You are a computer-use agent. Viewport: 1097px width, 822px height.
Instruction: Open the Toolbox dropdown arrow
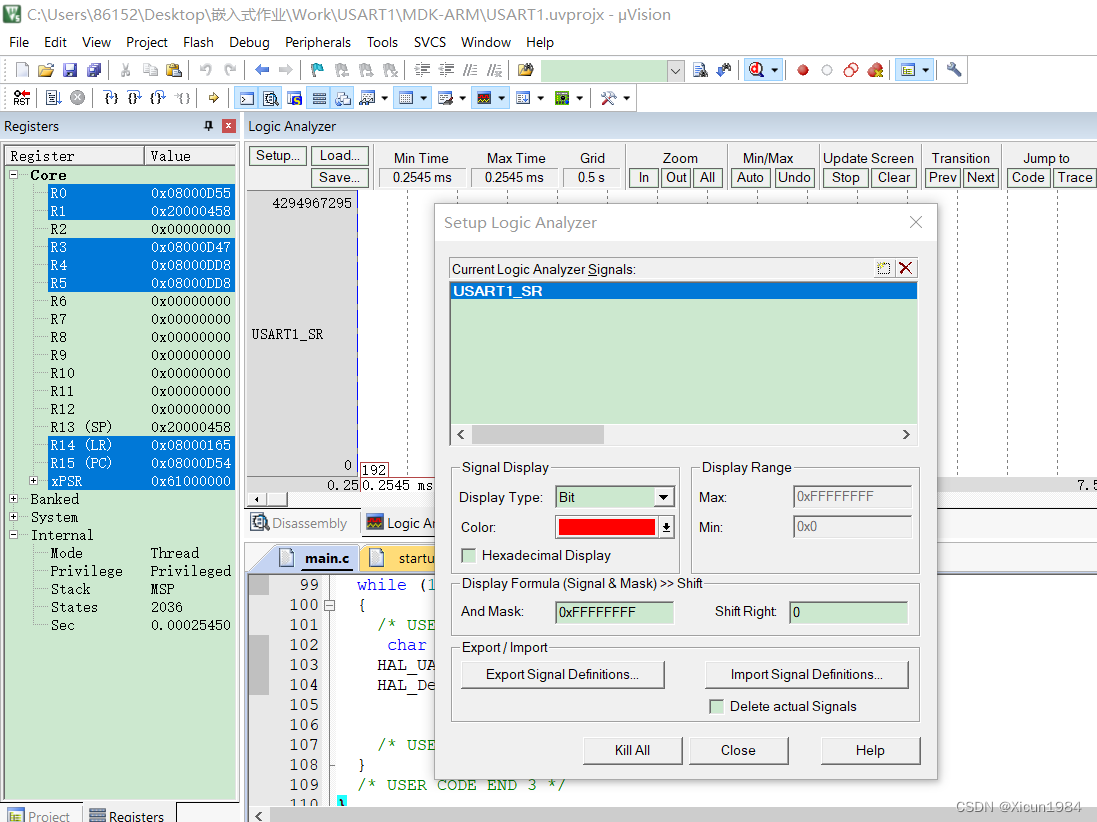click(x=626, y=99)
